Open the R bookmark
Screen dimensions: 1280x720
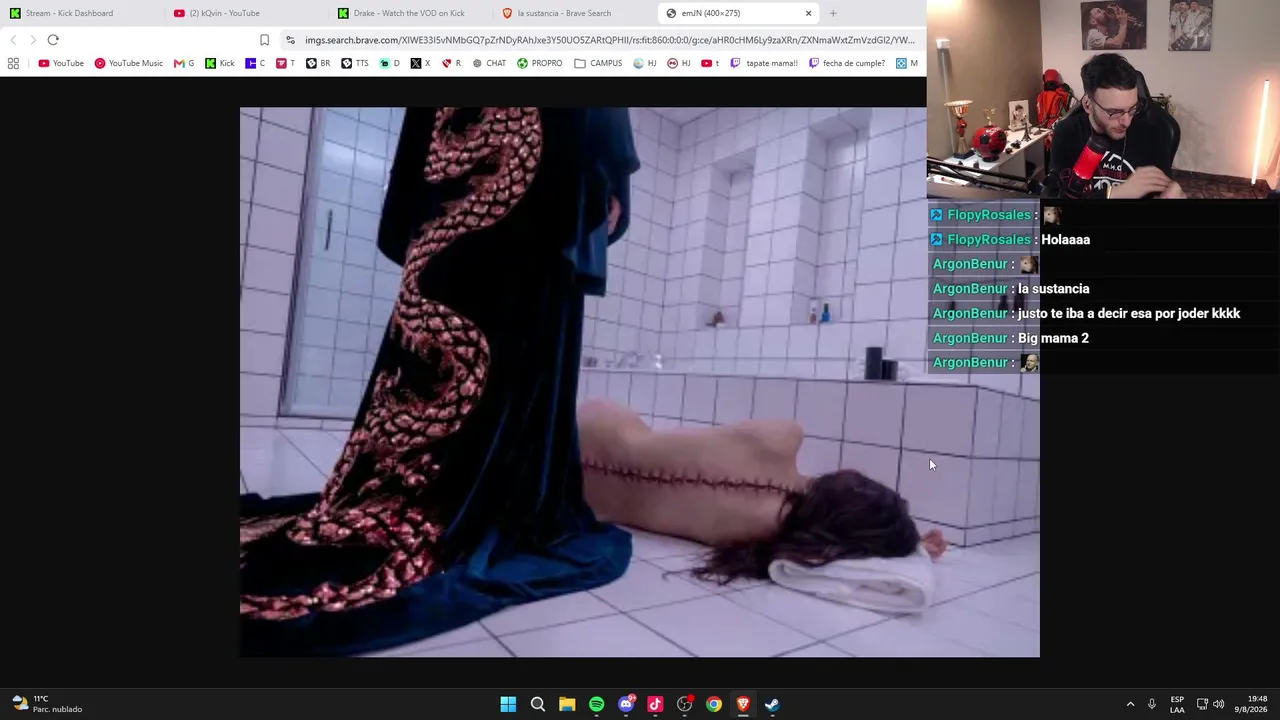452,63
